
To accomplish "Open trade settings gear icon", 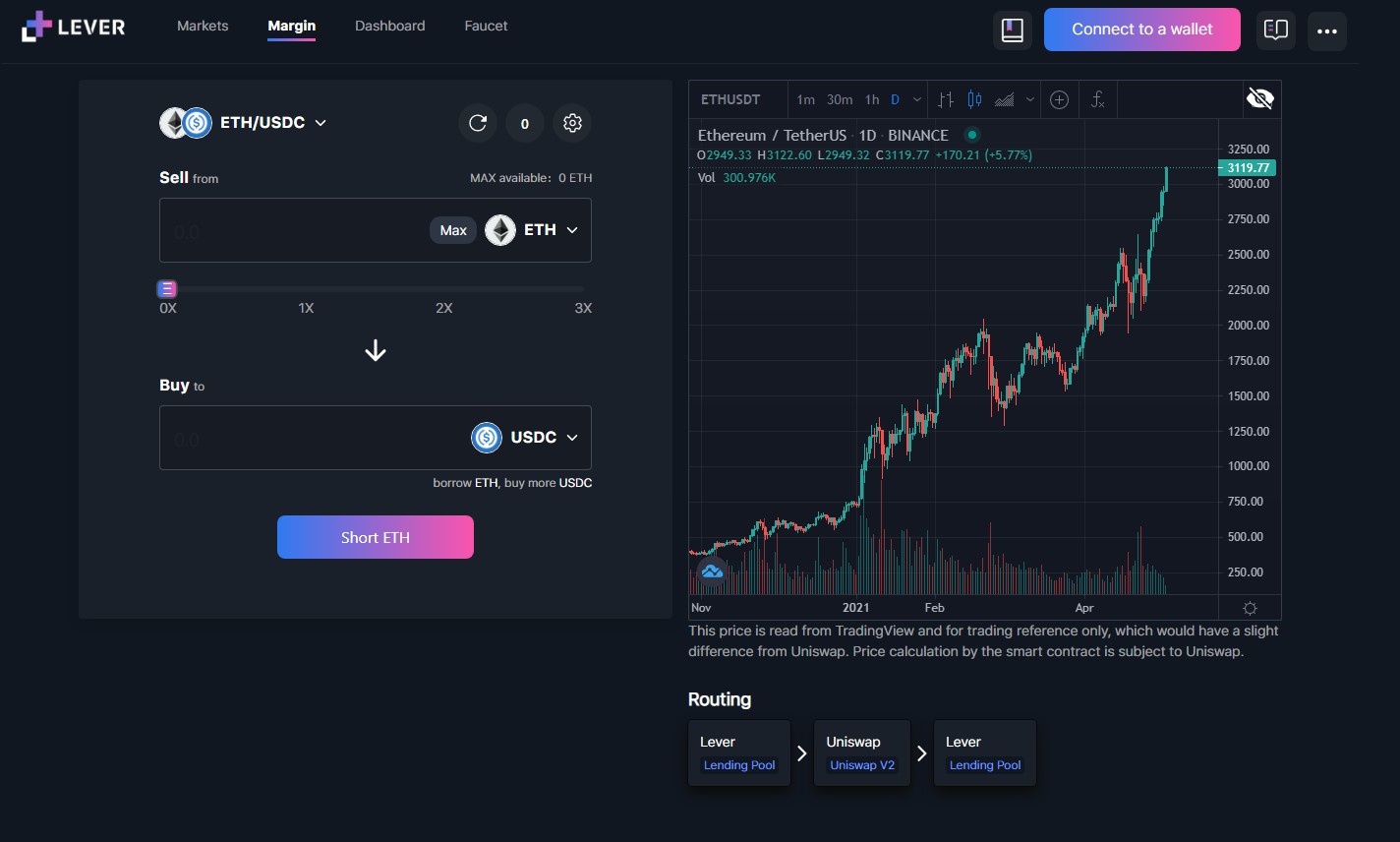I will (572, 123).
